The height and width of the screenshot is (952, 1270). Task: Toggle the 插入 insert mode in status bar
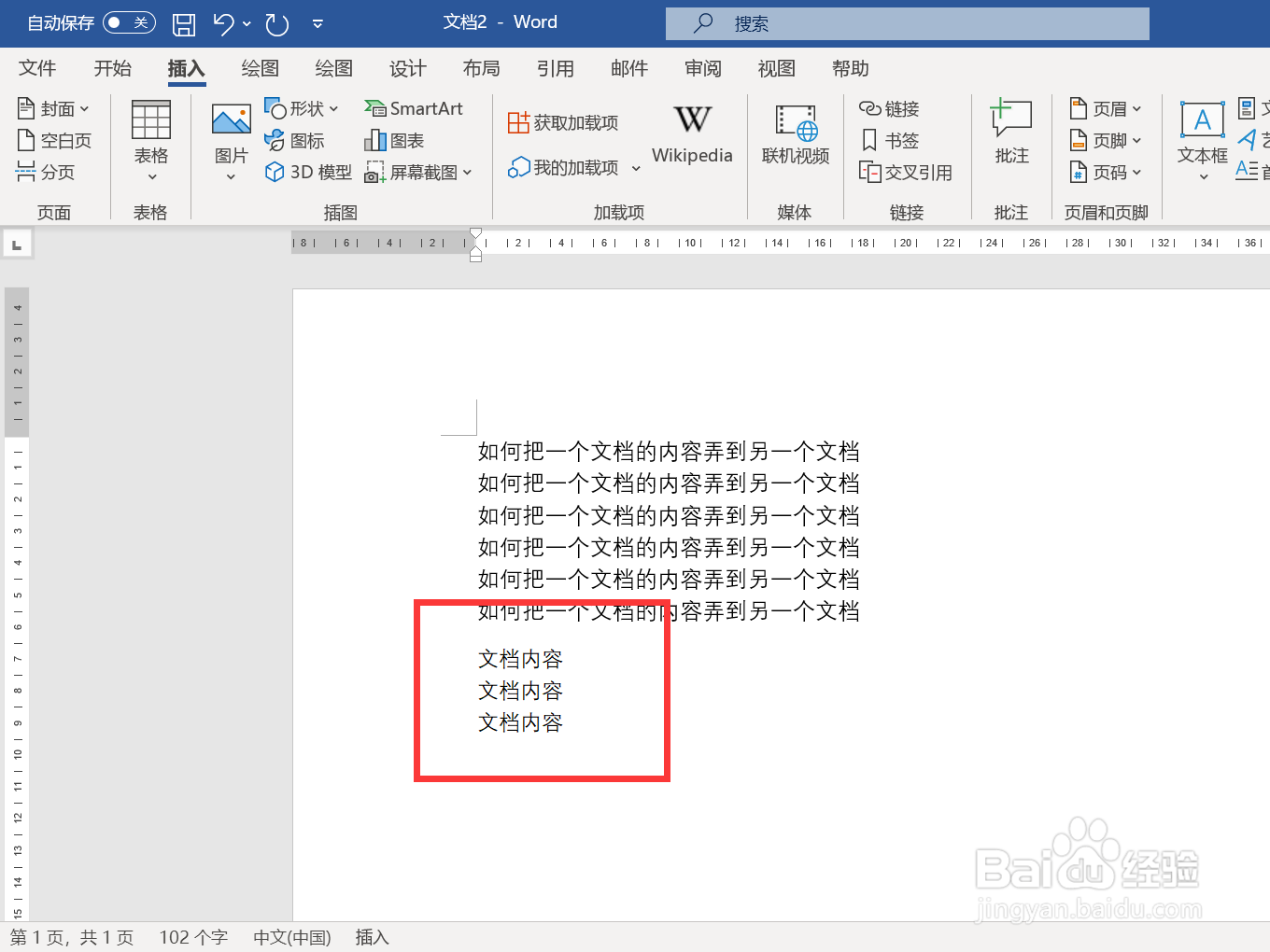click(x=372, y=937)
